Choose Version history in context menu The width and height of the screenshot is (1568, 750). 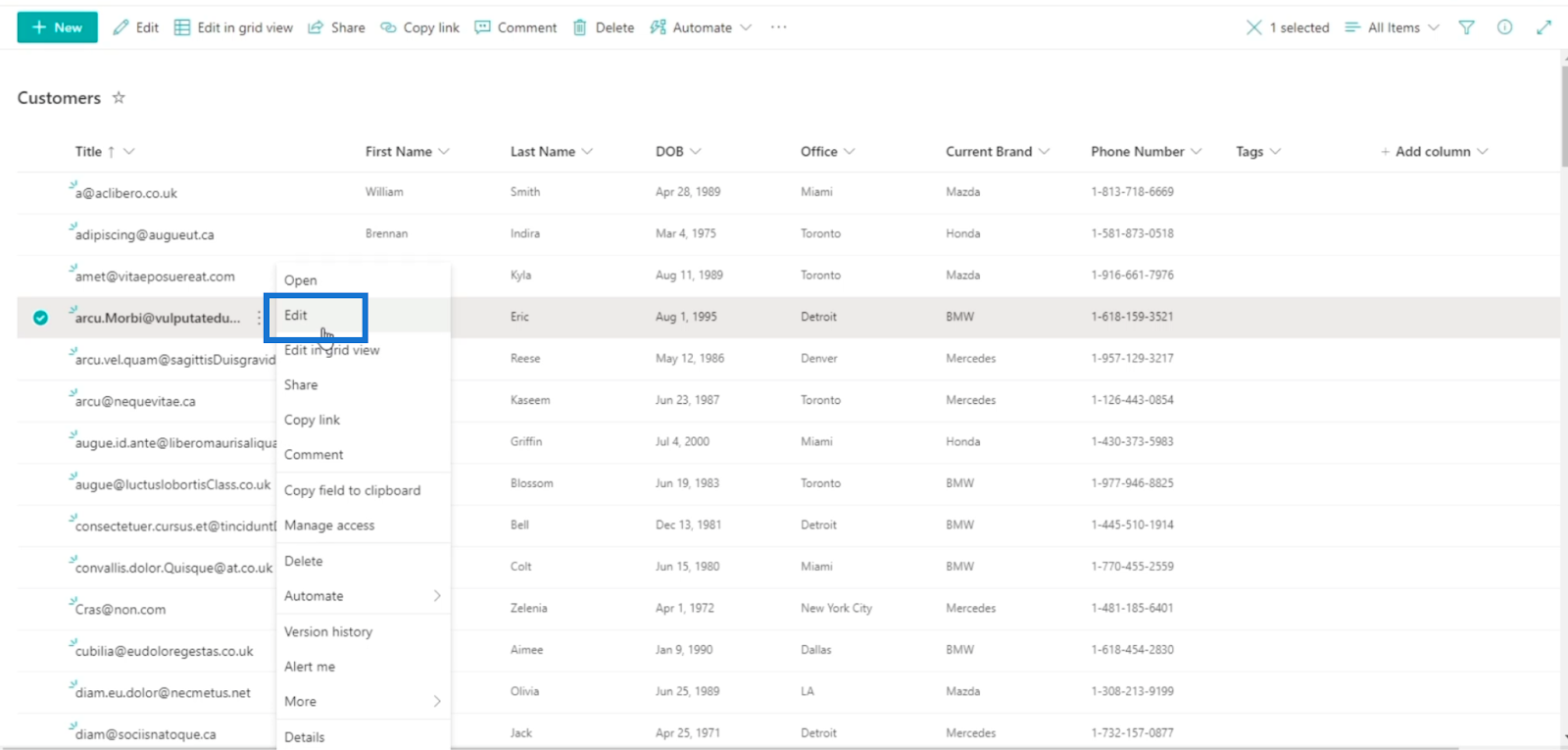pyautogui.click(x=364, y=631)
